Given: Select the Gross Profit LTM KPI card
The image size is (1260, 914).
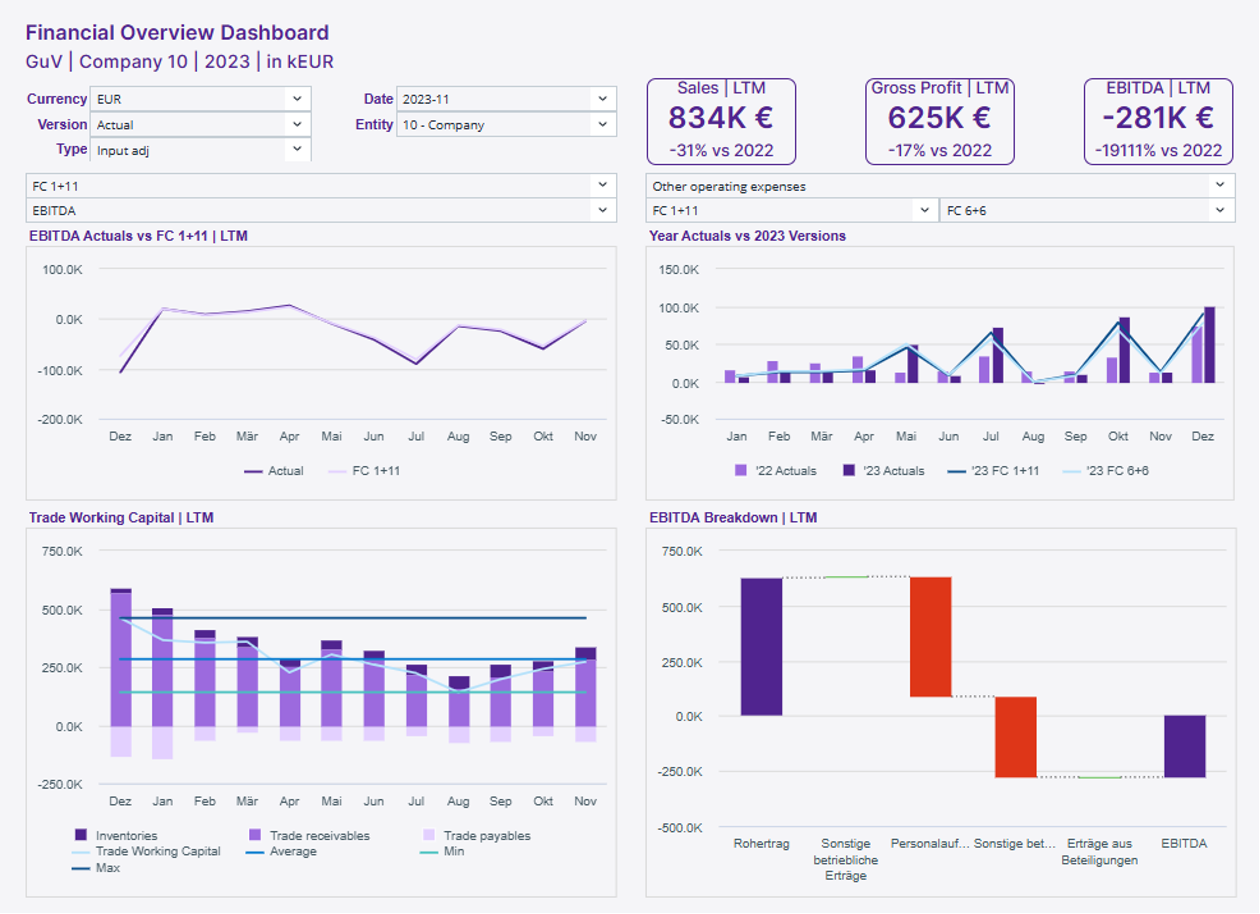Looking at the screenshot, I should pyautogui.click(x=939, y=121).
